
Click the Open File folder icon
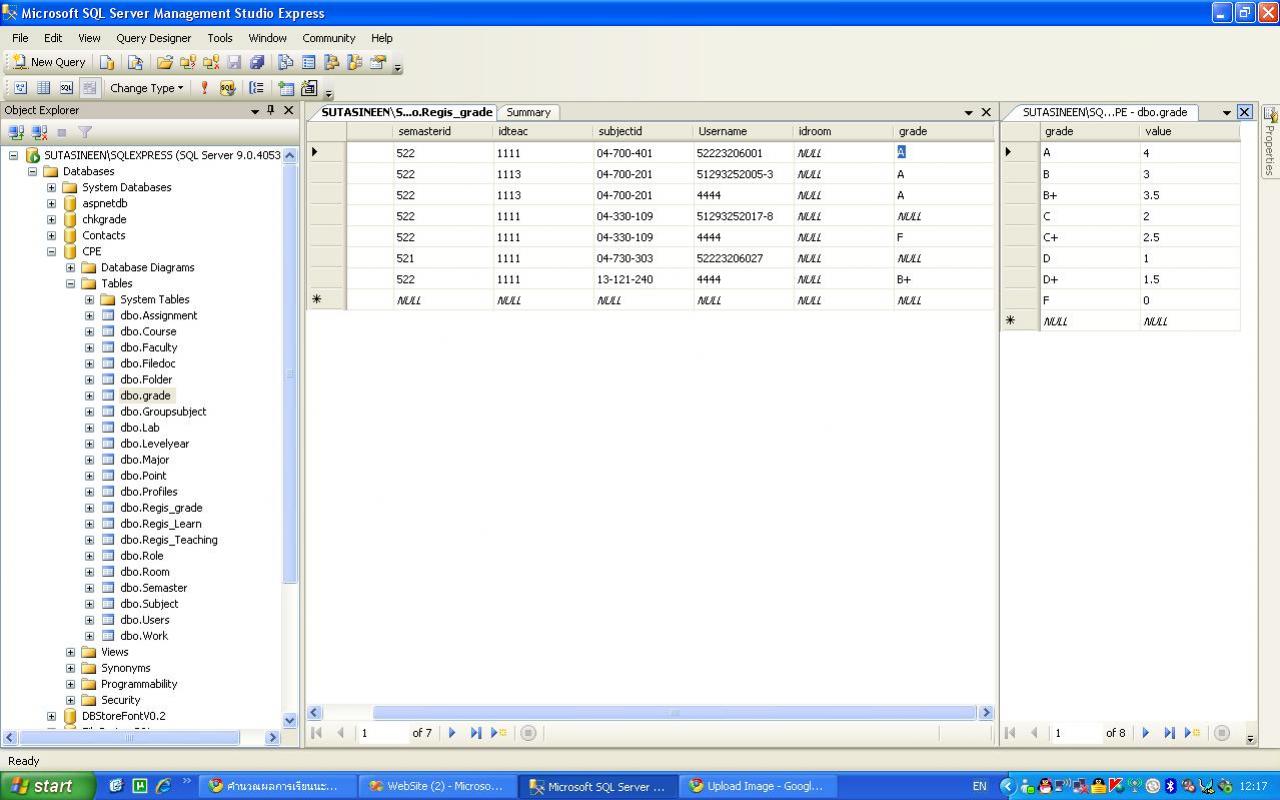[165, 62]
